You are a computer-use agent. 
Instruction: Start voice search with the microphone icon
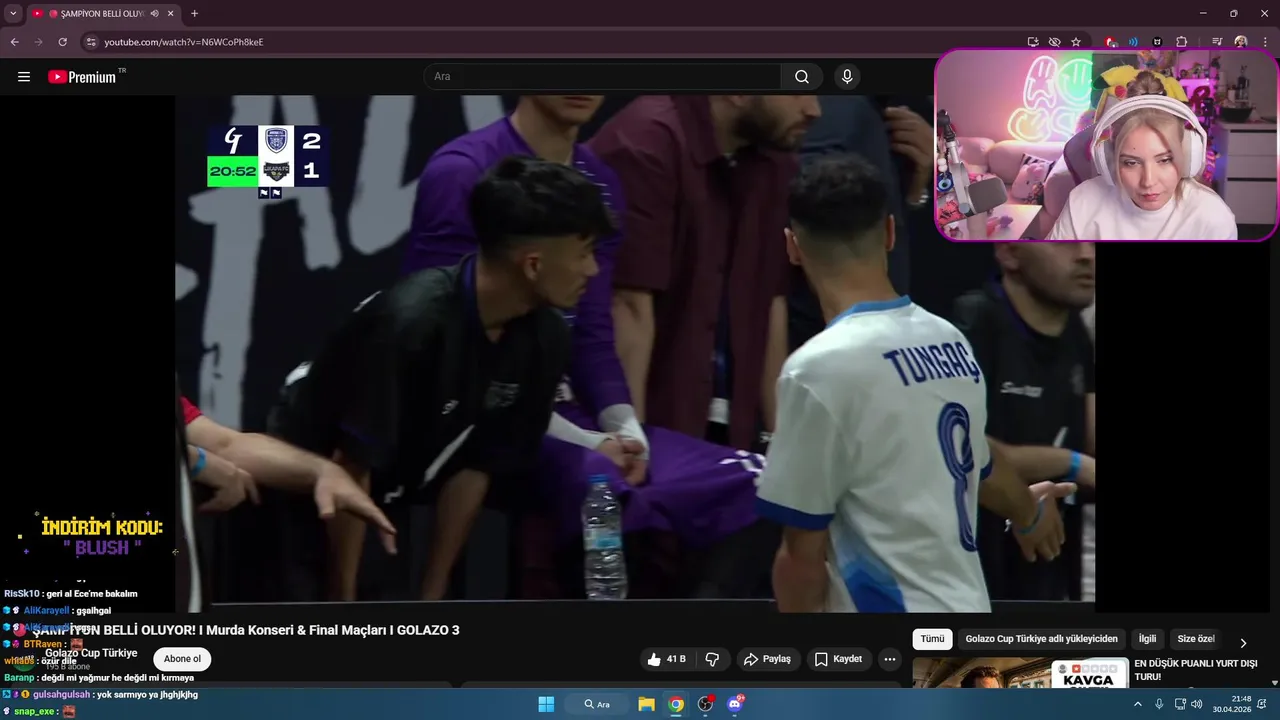(x=847, y=77)
